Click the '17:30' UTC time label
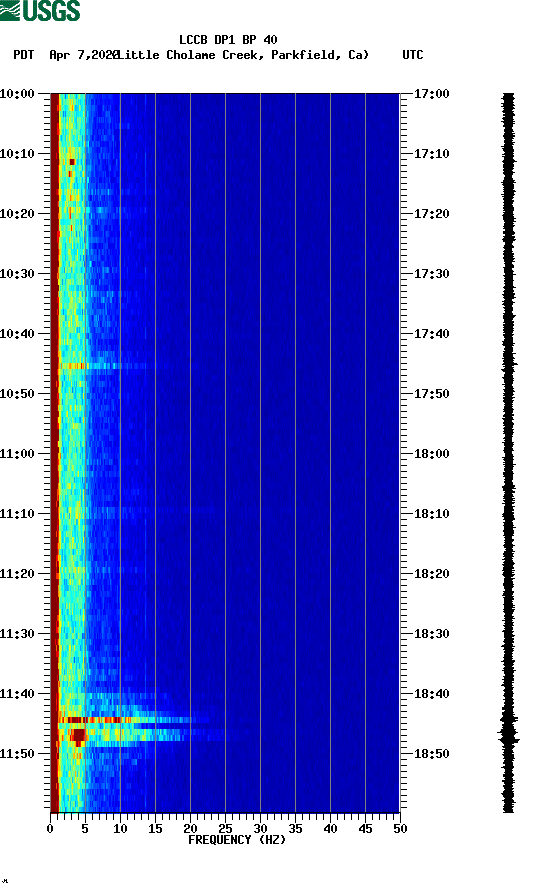The height and width of the screenshot is (892, 552). (431, 274)
